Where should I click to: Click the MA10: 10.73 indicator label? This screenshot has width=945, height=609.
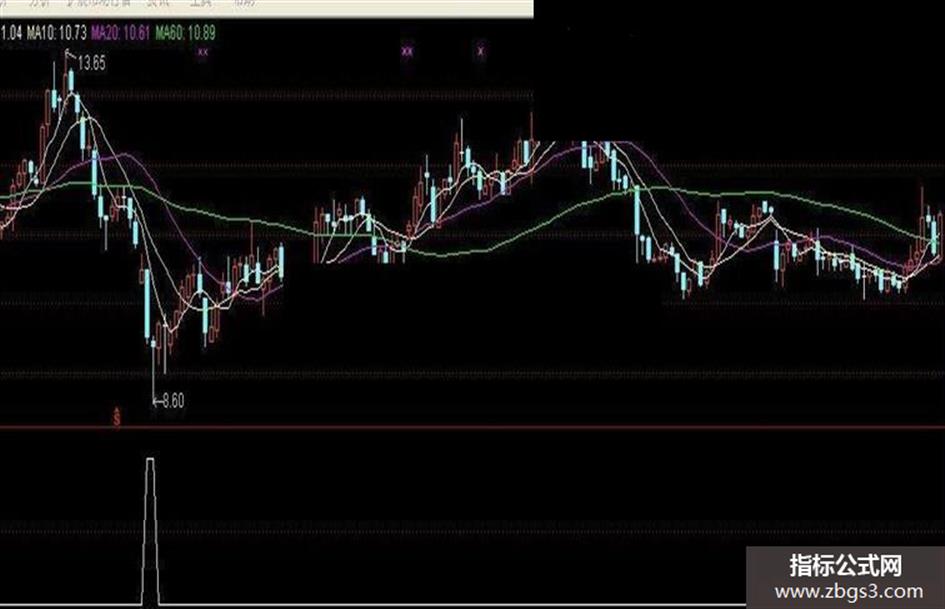(56, 33)
